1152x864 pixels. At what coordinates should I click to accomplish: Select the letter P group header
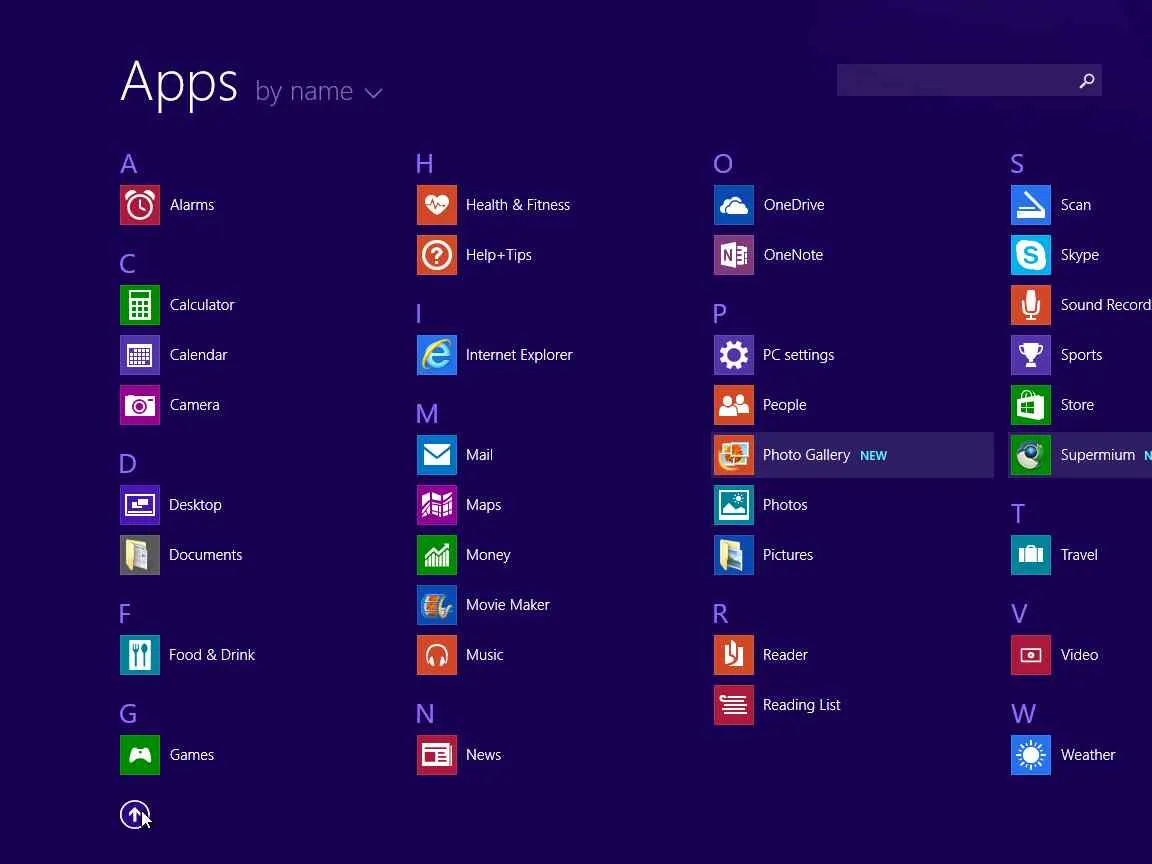[719, 314]
